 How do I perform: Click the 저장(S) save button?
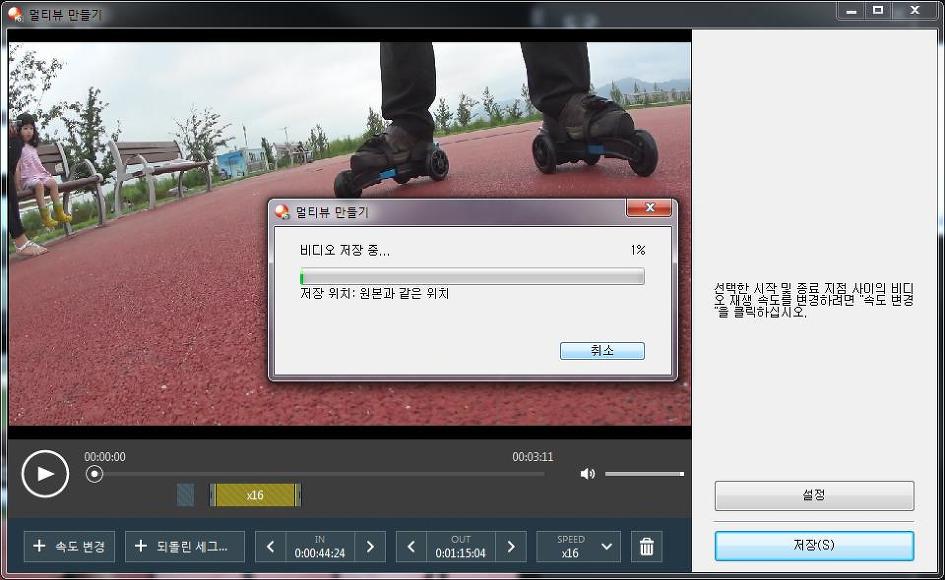[814, 546]
